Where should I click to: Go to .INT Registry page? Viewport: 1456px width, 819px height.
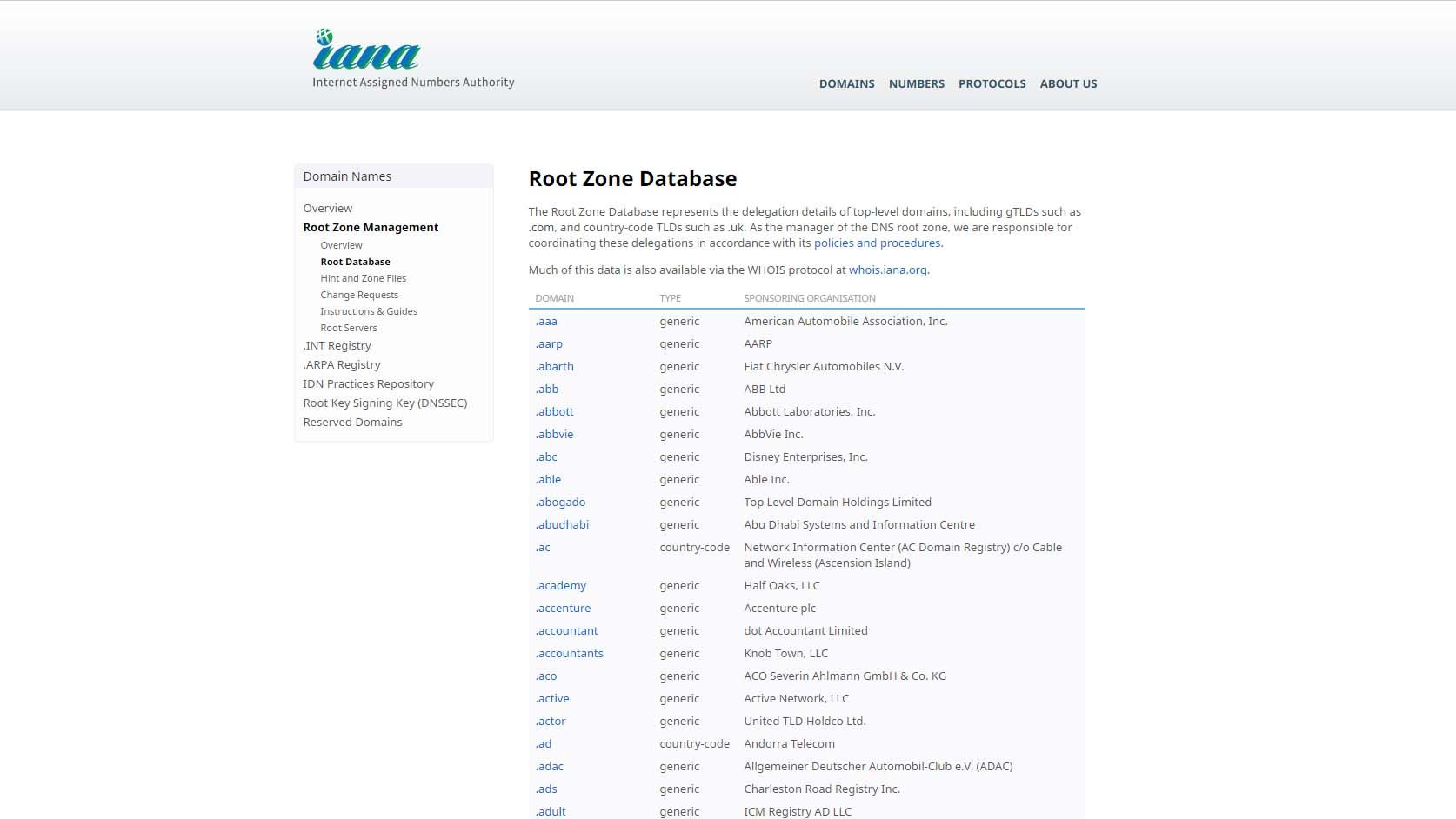(x=337, y=346)
